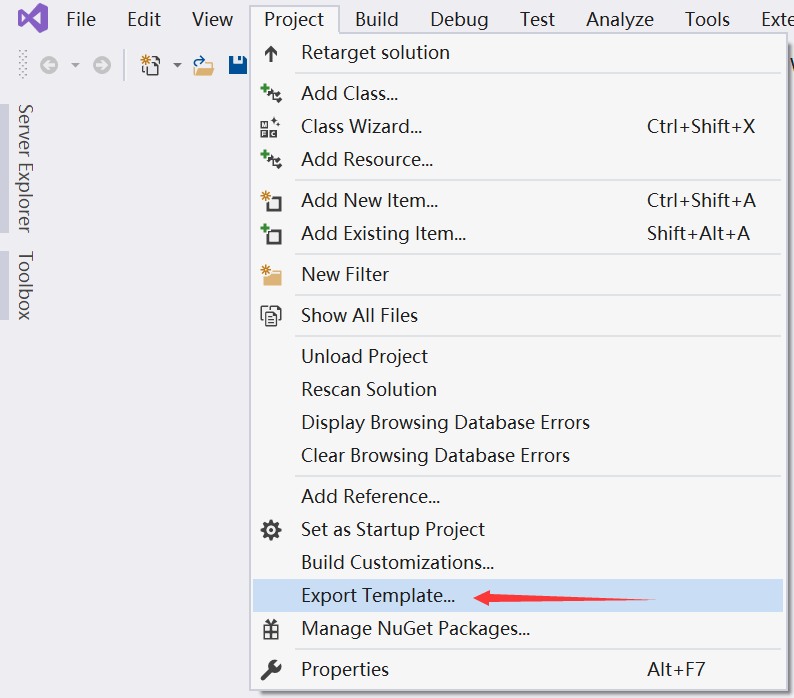The width and height of the screenshot is (794, 698).
Task: Open project Properties entry
Action: 518,670
